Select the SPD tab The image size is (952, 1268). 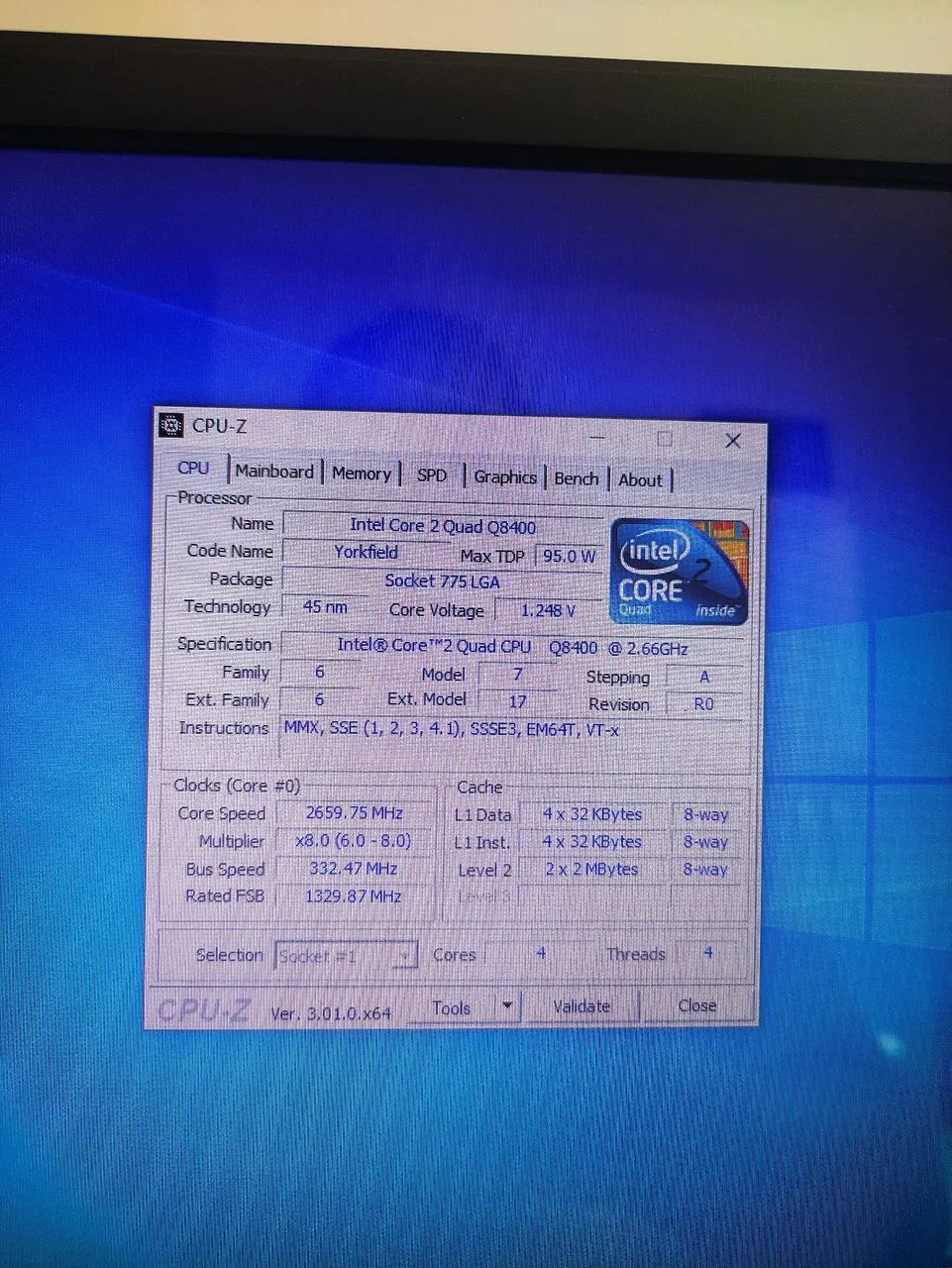(x=432, y=475)
